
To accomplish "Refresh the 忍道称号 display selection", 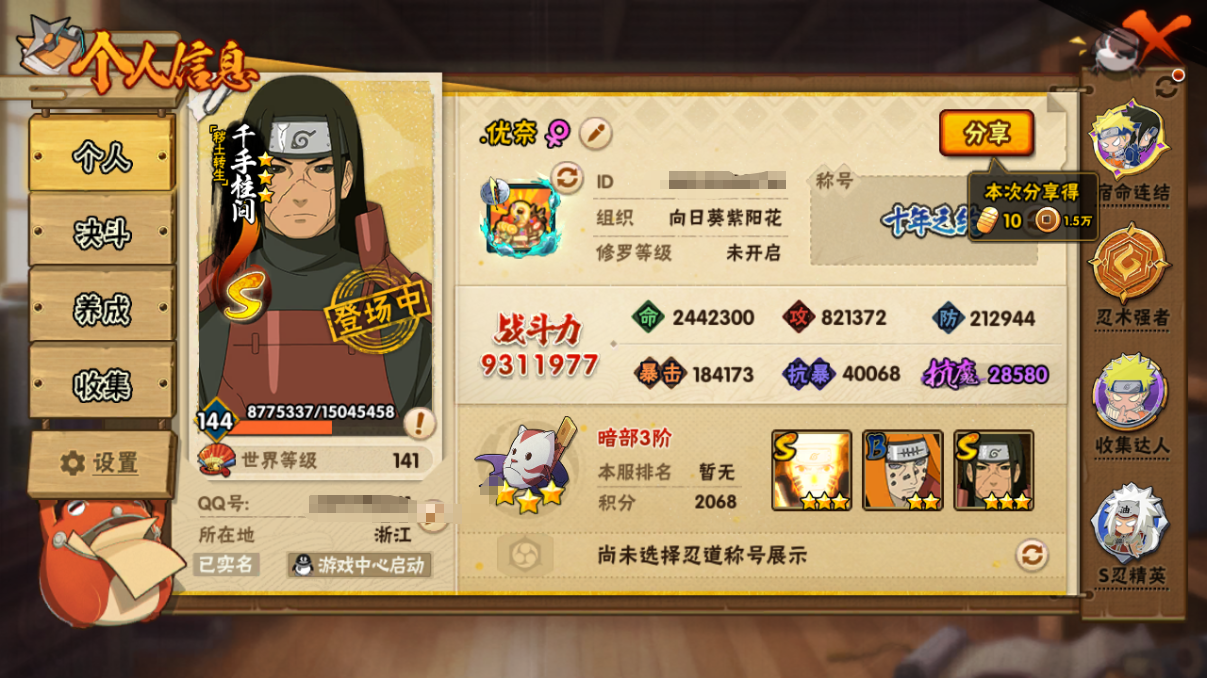I will tap(1032, 555).
